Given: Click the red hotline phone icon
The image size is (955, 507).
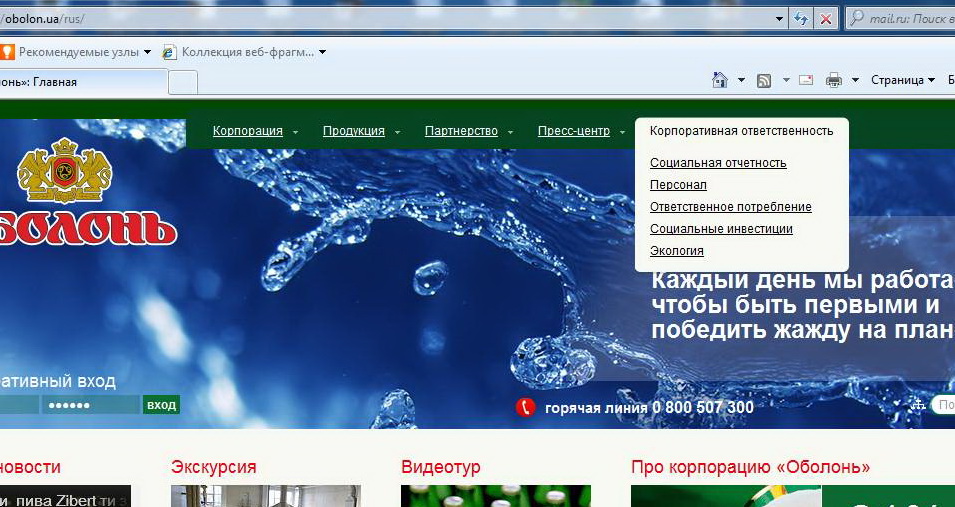Looking at the screenshot, I should pyautogui.click(x=526, y=407).
